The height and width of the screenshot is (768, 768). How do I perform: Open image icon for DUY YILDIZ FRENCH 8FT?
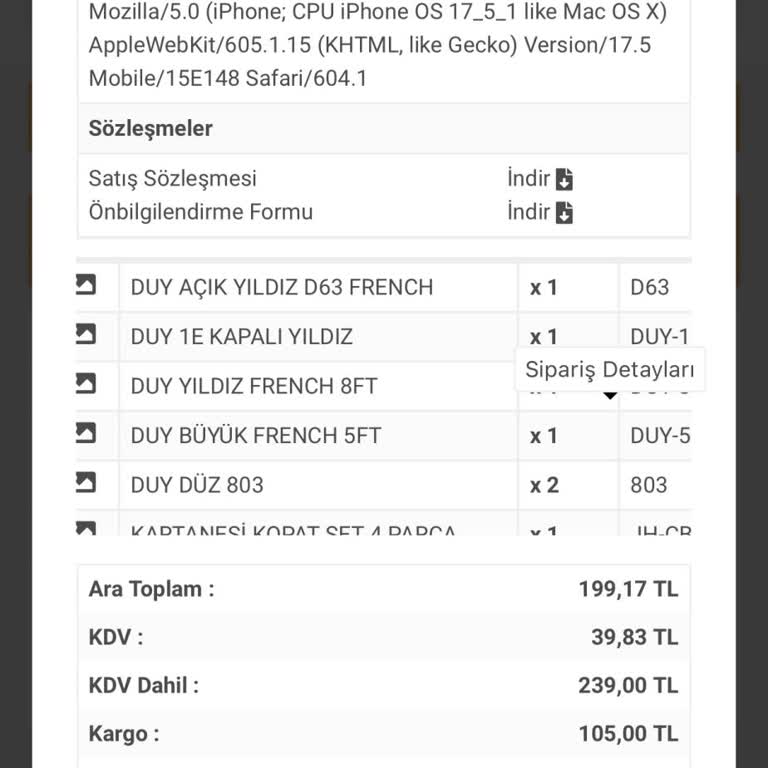coord(86,384)
